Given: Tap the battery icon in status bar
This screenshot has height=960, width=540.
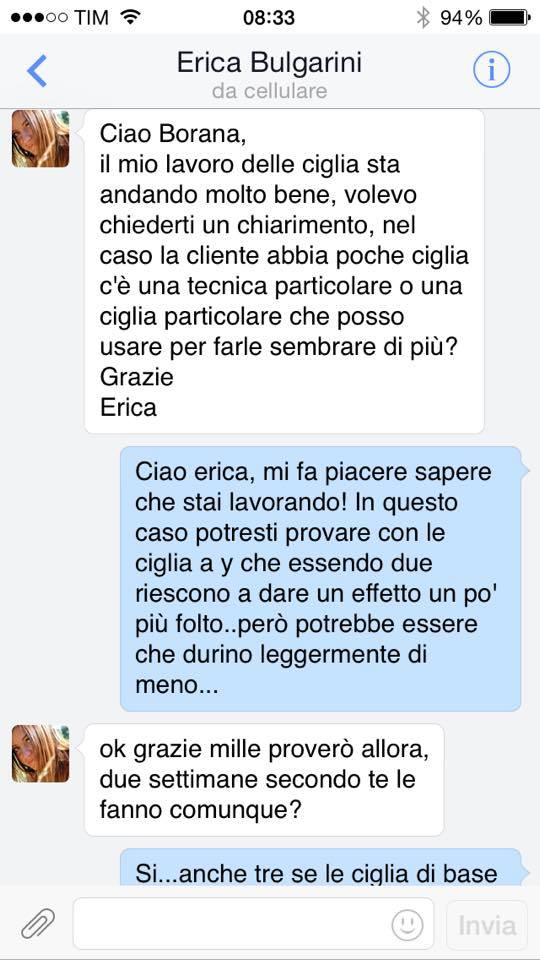Looking at the screenshot, I should tap(509, 17).
